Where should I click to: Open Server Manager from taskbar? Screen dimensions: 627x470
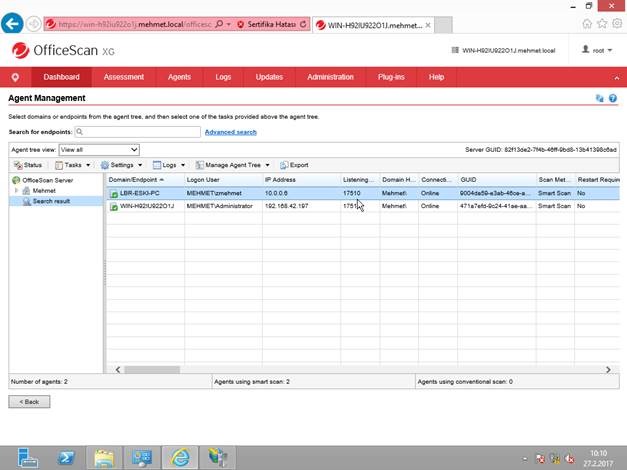(x=28, y=458)
